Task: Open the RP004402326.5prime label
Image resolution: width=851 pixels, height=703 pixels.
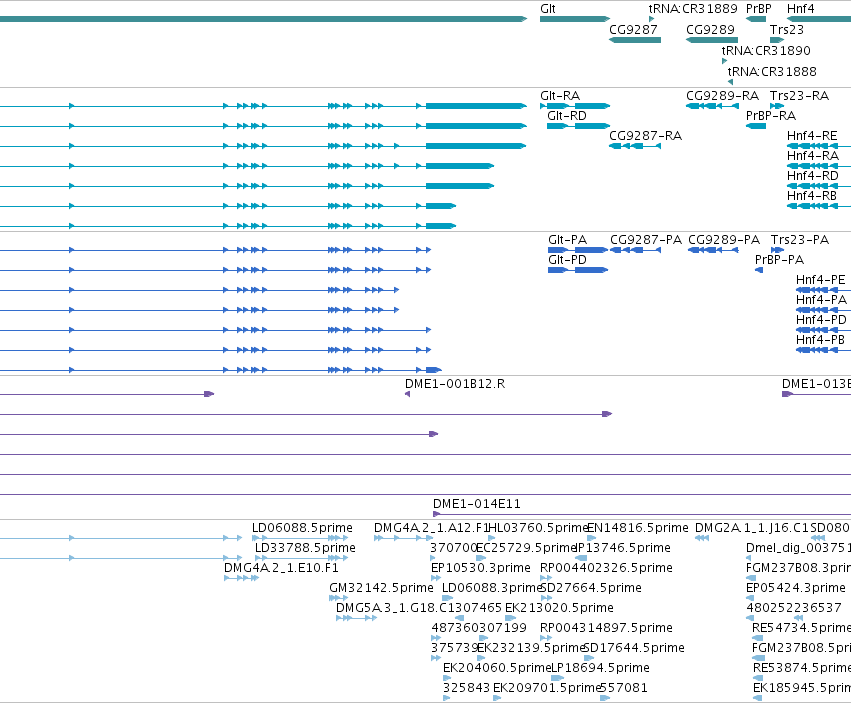Action: 606,568
